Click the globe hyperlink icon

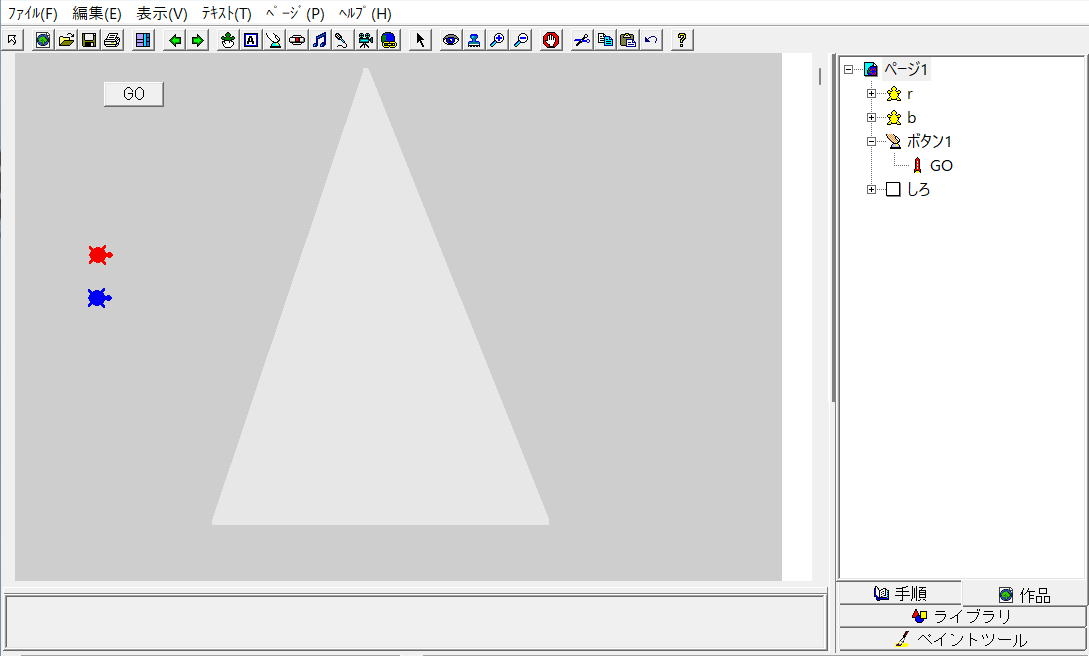pos(388,40)
